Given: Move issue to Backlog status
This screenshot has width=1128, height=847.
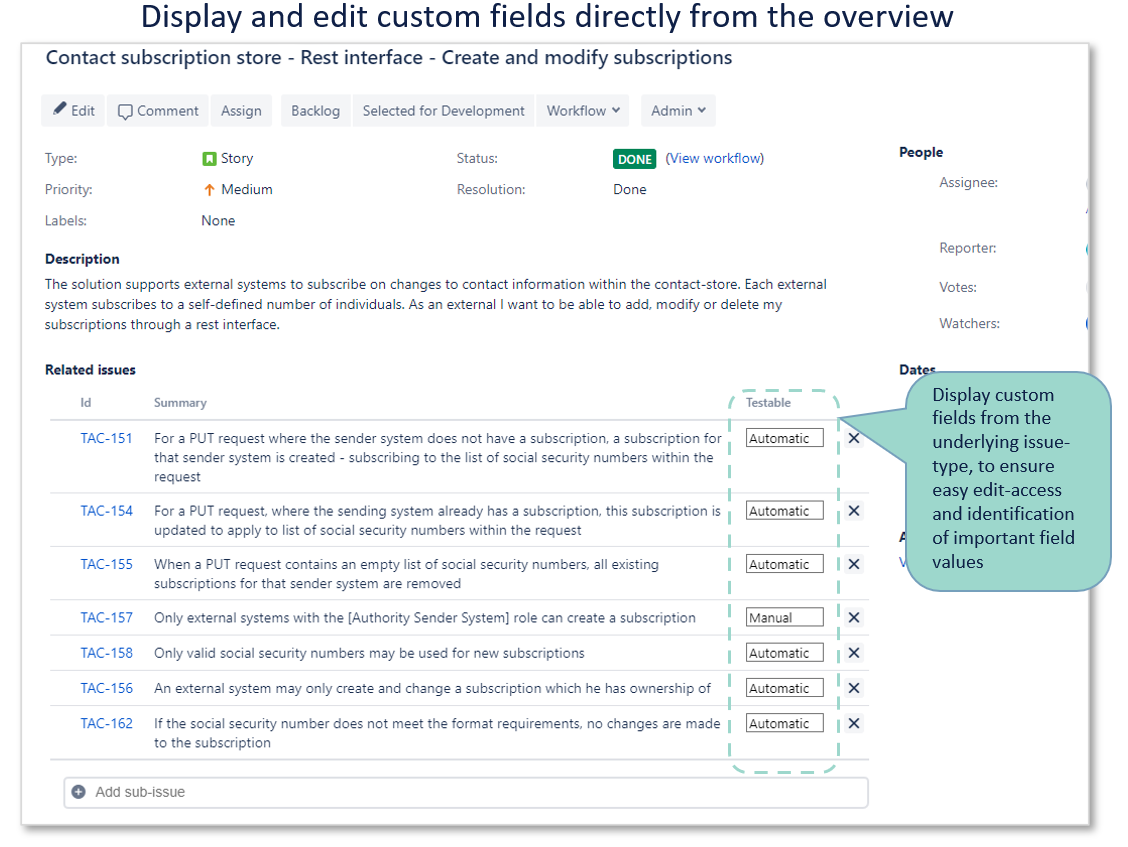Looking at the screenshot, I should pos(315,111).
